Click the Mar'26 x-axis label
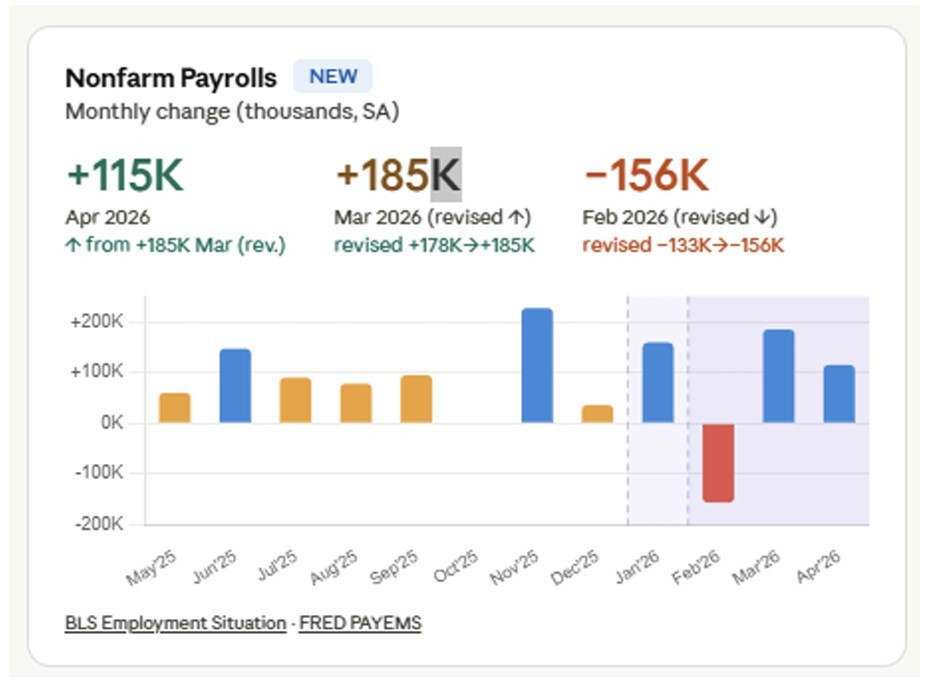This screenshot has height=690, width=926. [757, 567]
